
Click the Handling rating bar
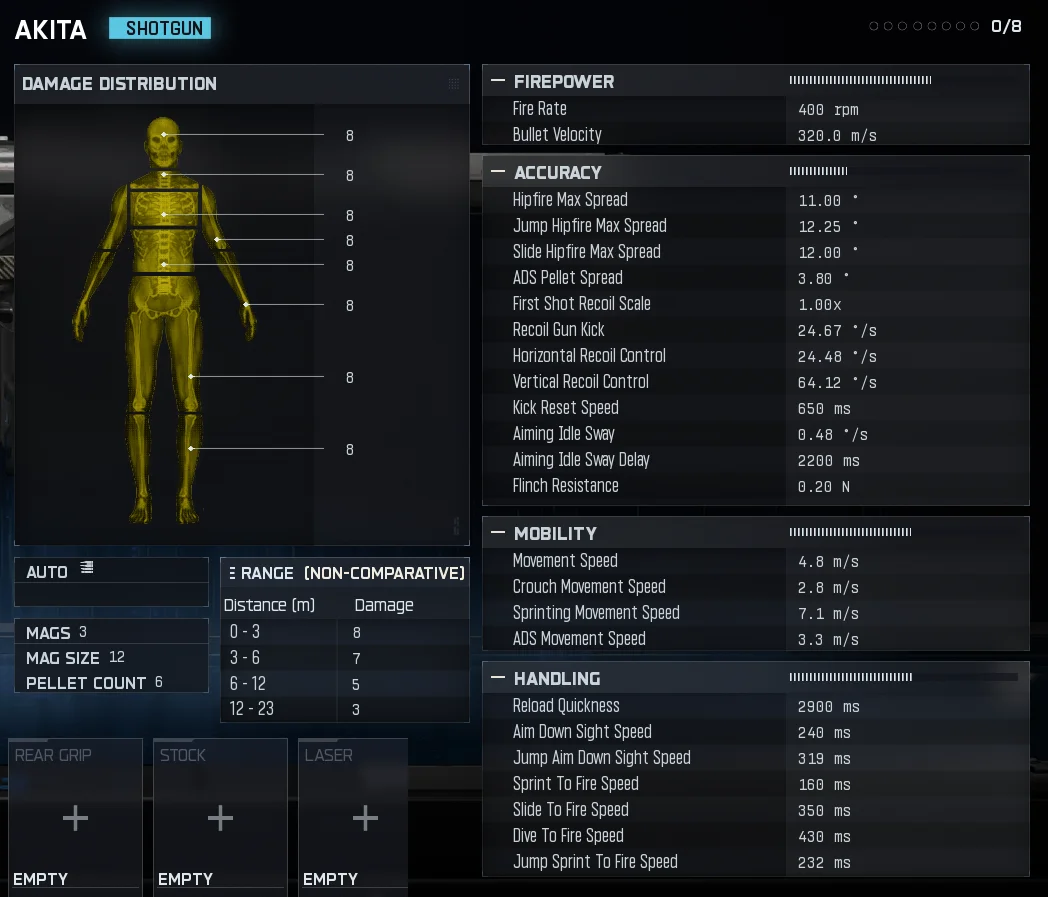(x=850, y=678)
